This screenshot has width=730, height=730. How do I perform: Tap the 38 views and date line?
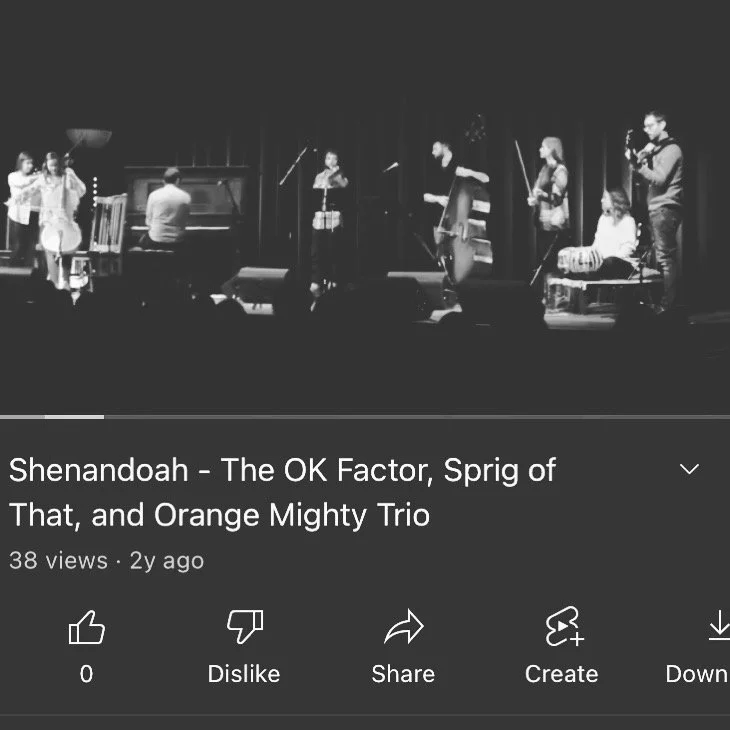(107, 561)
